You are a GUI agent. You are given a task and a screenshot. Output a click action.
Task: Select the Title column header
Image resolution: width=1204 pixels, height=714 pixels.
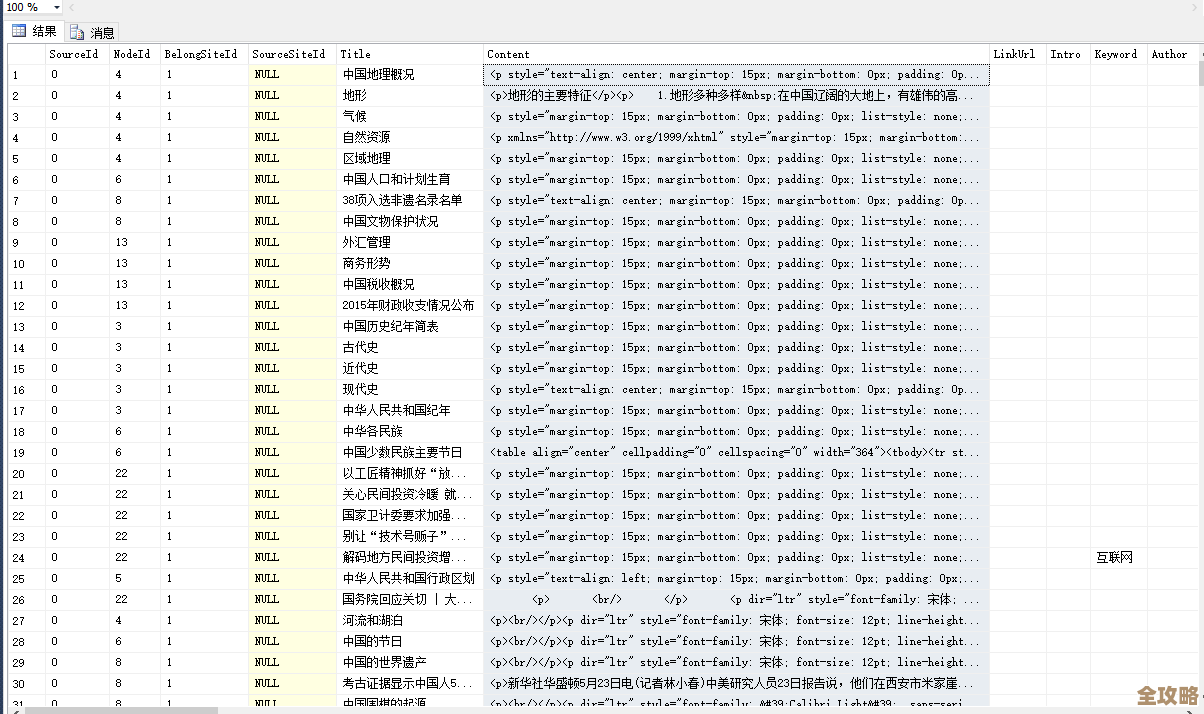[x=357, y=54]
